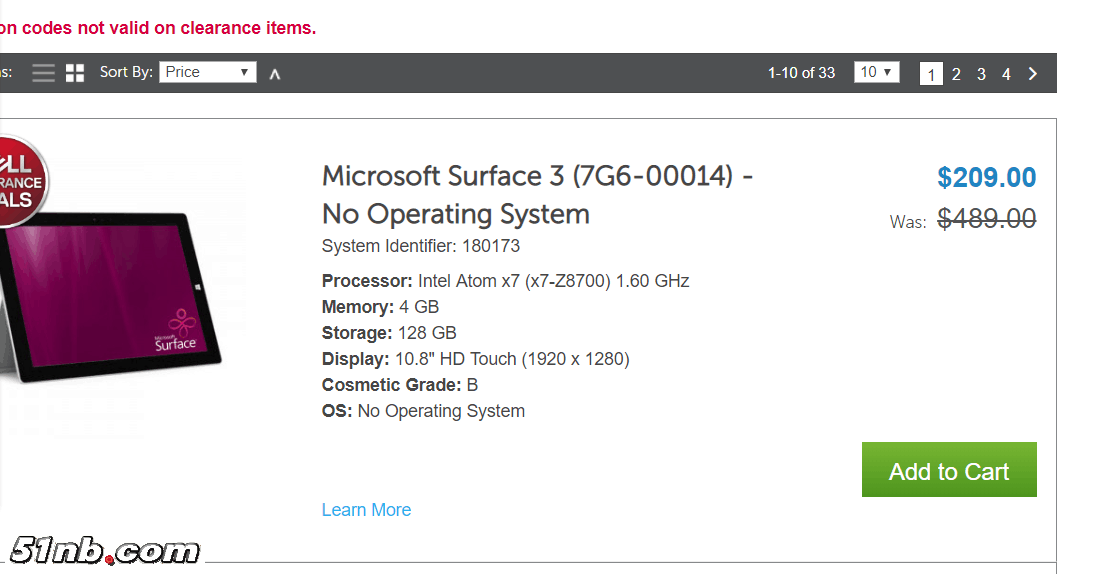This screenshot has height=574, width=1118.
Task: Click the 51nb.com watermark logo
Action: coord(104,551)
